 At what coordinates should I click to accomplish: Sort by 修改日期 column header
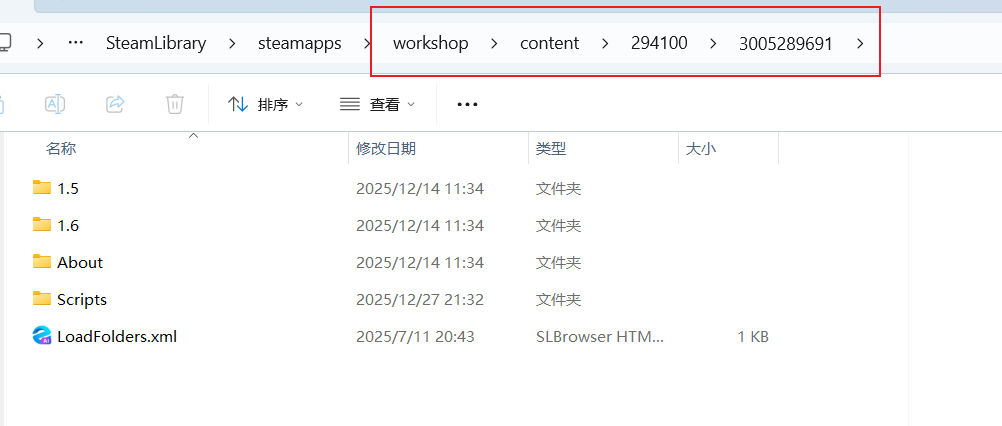386,148
